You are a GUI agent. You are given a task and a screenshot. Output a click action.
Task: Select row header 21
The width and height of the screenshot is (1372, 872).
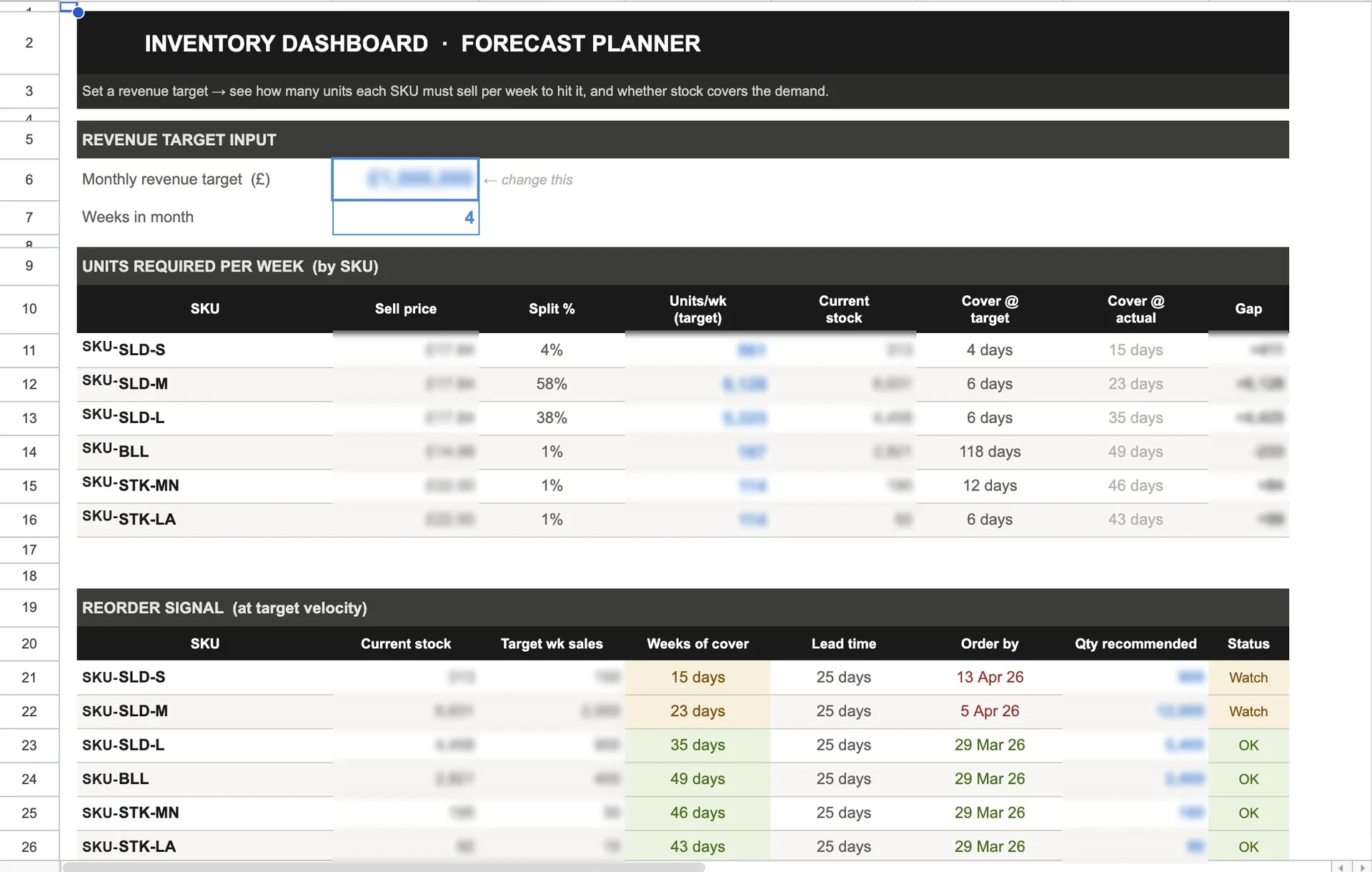pos(29,678)
